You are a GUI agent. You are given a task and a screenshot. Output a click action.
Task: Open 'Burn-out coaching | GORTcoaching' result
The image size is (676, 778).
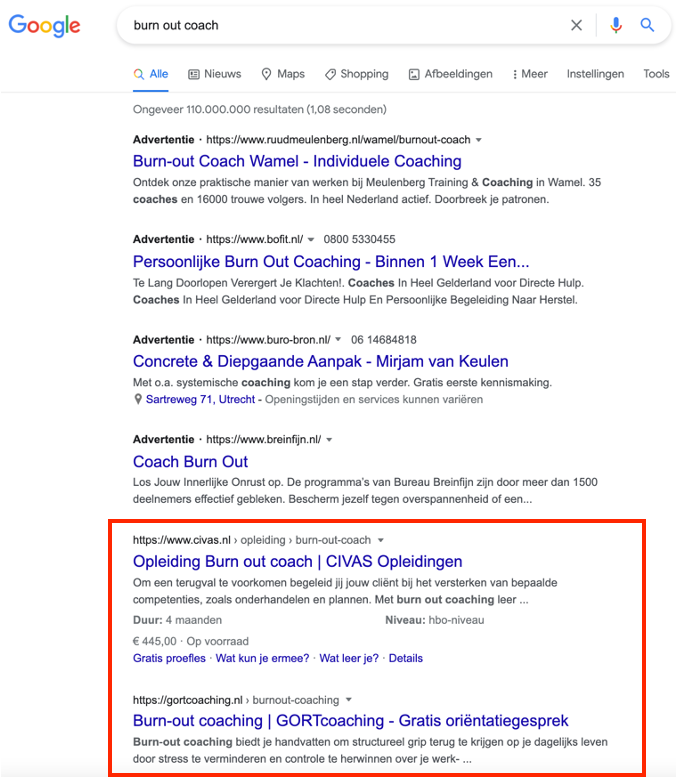(350, 720)
